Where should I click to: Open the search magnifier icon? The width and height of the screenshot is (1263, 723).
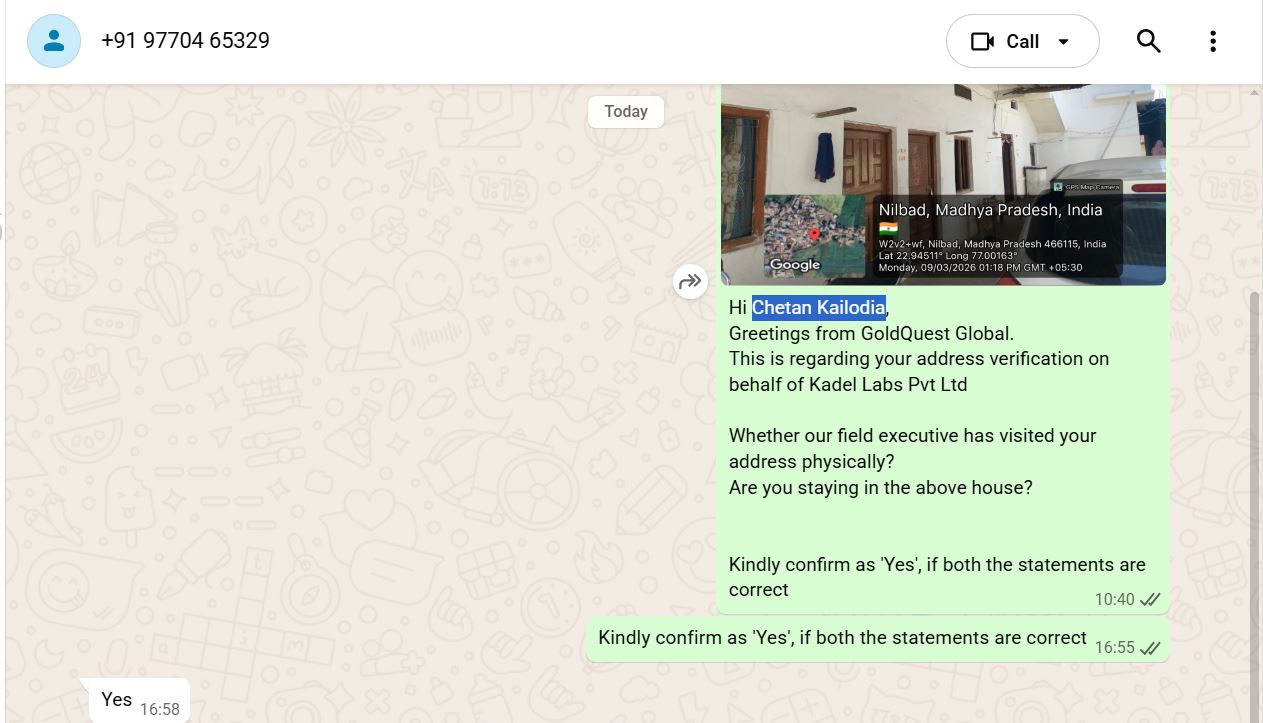(x=1148, y=41)
